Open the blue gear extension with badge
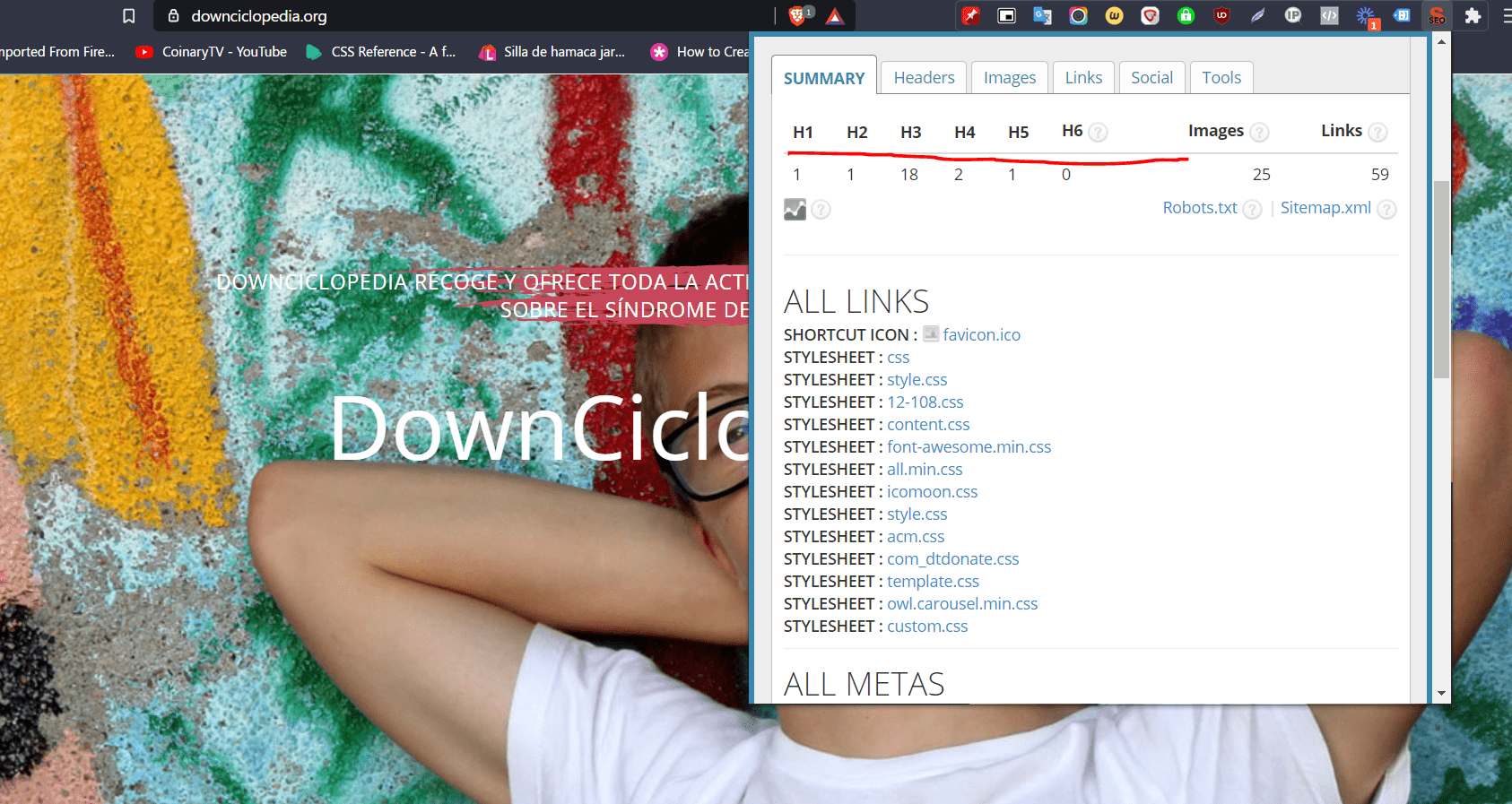Image resolution: width=1512 pixels, height=804 pixels. (x=1366, y=16)
